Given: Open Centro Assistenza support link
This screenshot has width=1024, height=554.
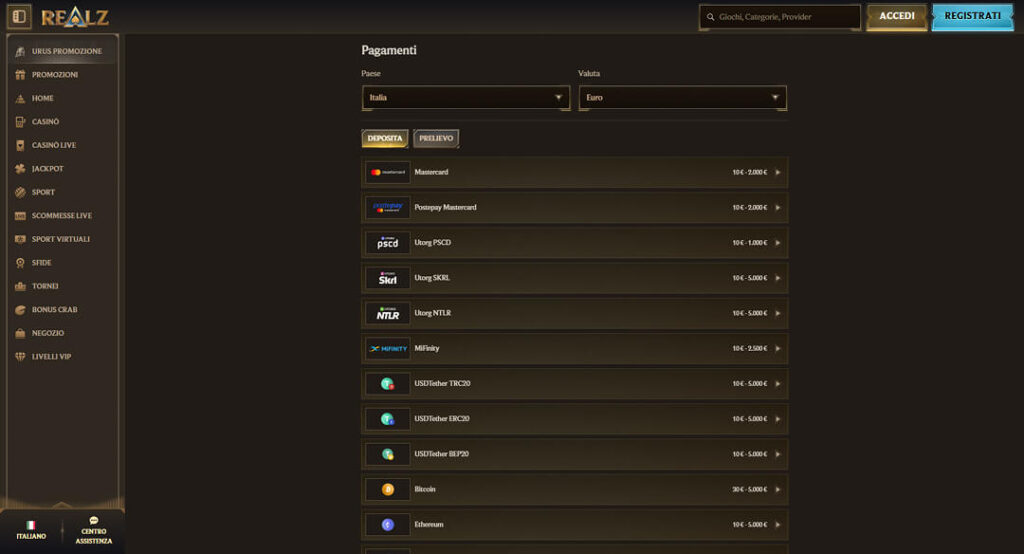Looking at the screenshot, I should pyautogui.click(x=93, y=530).
